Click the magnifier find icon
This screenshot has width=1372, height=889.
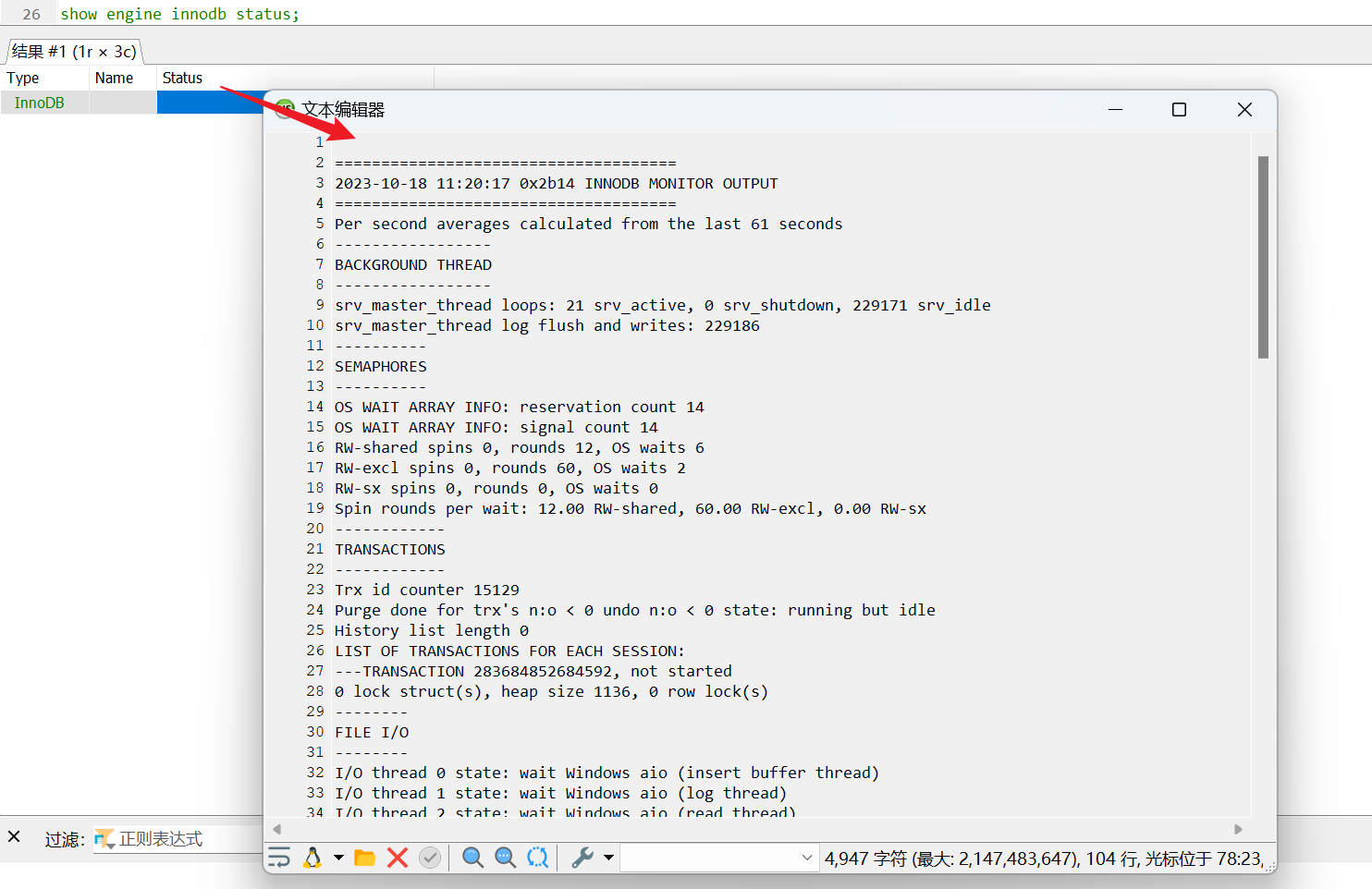(x=472, y=858)
